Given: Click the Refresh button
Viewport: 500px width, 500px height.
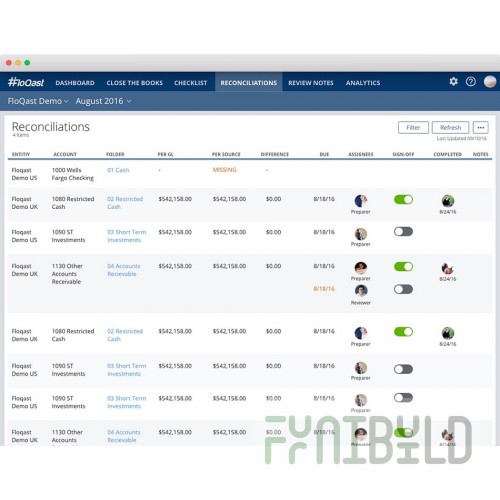Looking at the screenshot, I should tap(450, 127).
